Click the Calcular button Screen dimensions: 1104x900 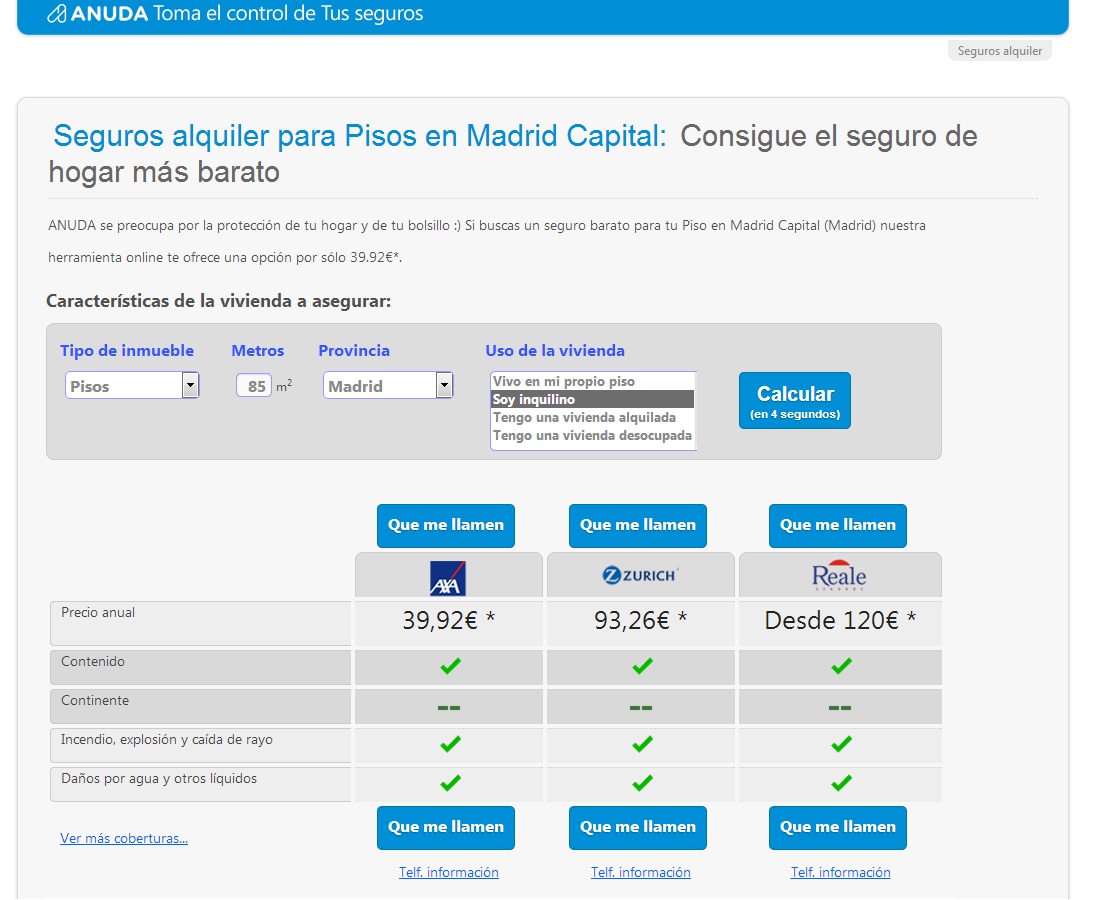(x=795, y=401)
